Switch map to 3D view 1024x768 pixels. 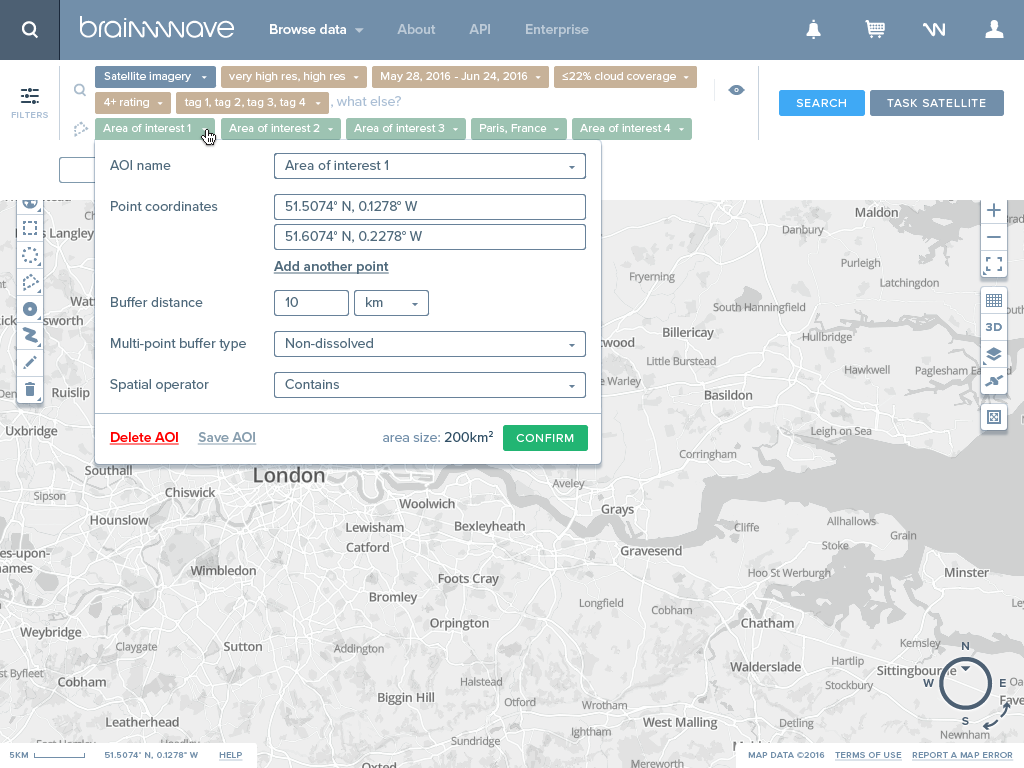coord(993,327)
